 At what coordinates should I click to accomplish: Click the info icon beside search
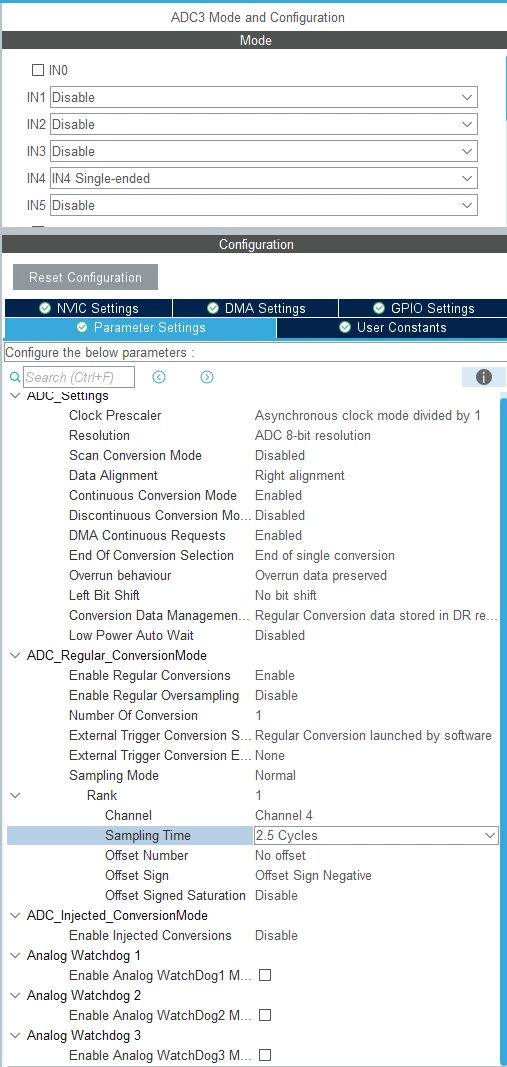click(484, 377)
